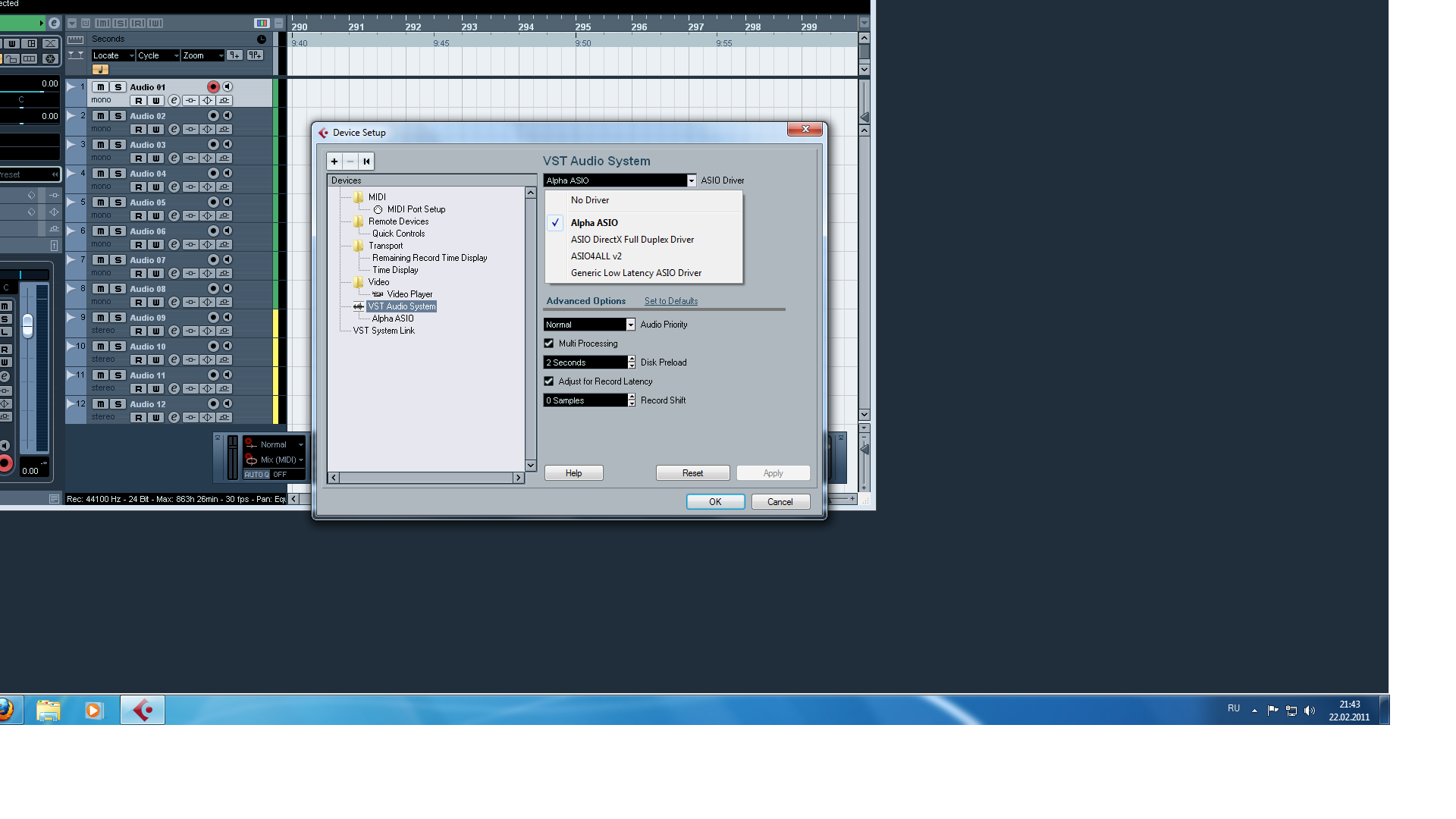The height and width of the screenshot is (819, 1456).
Task: Solo the Audio 04 track
Action: point(118,174)
